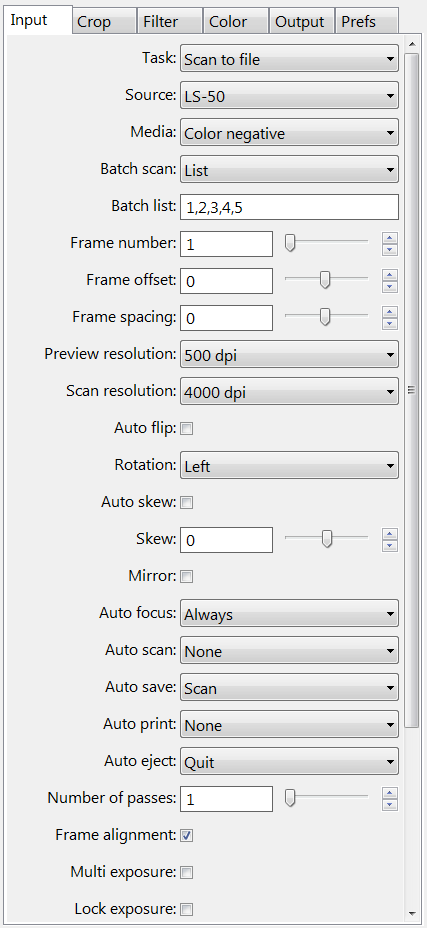Click the Frame spacing input field
The width and height of the screenshot is (427, 928).
click(x=226, y=318)
